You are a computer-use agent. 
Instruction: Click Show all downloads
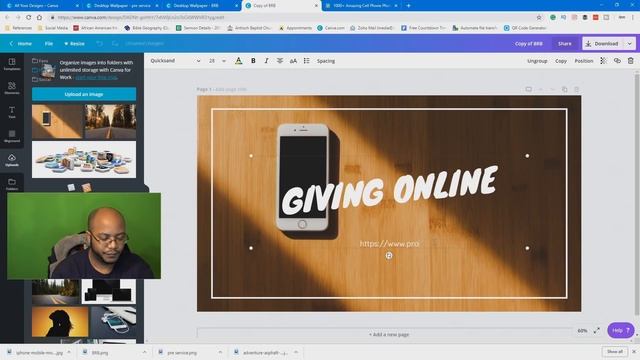click(615, 352)
